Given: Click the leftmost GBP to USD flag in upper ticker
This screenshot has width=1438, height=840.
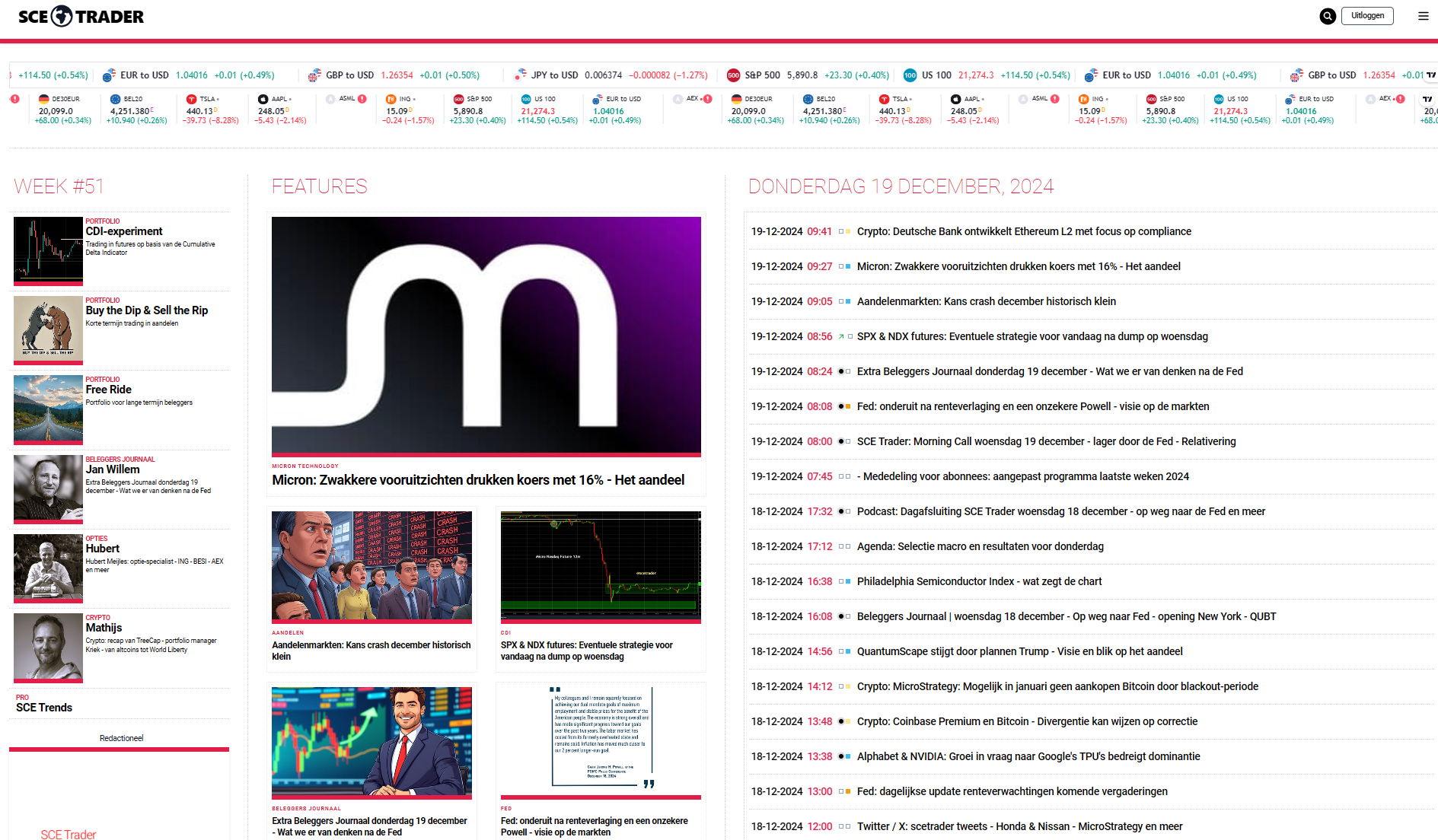Looking at the screenshot, I should [x=314, y=75].
